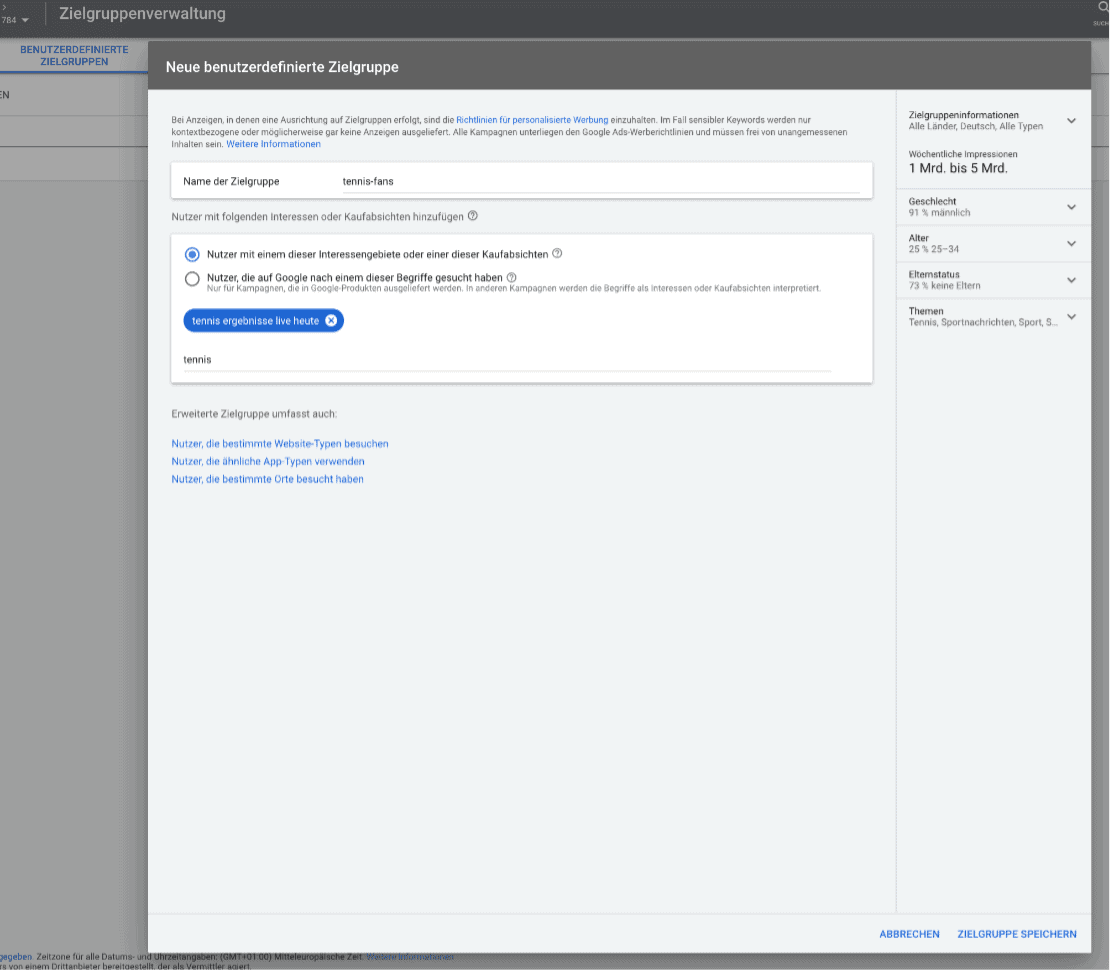Select 'Nutzer mit einem dieser Interessengebiete' radio button
The height and width of the screenshot is (974, 1112).
192,255
